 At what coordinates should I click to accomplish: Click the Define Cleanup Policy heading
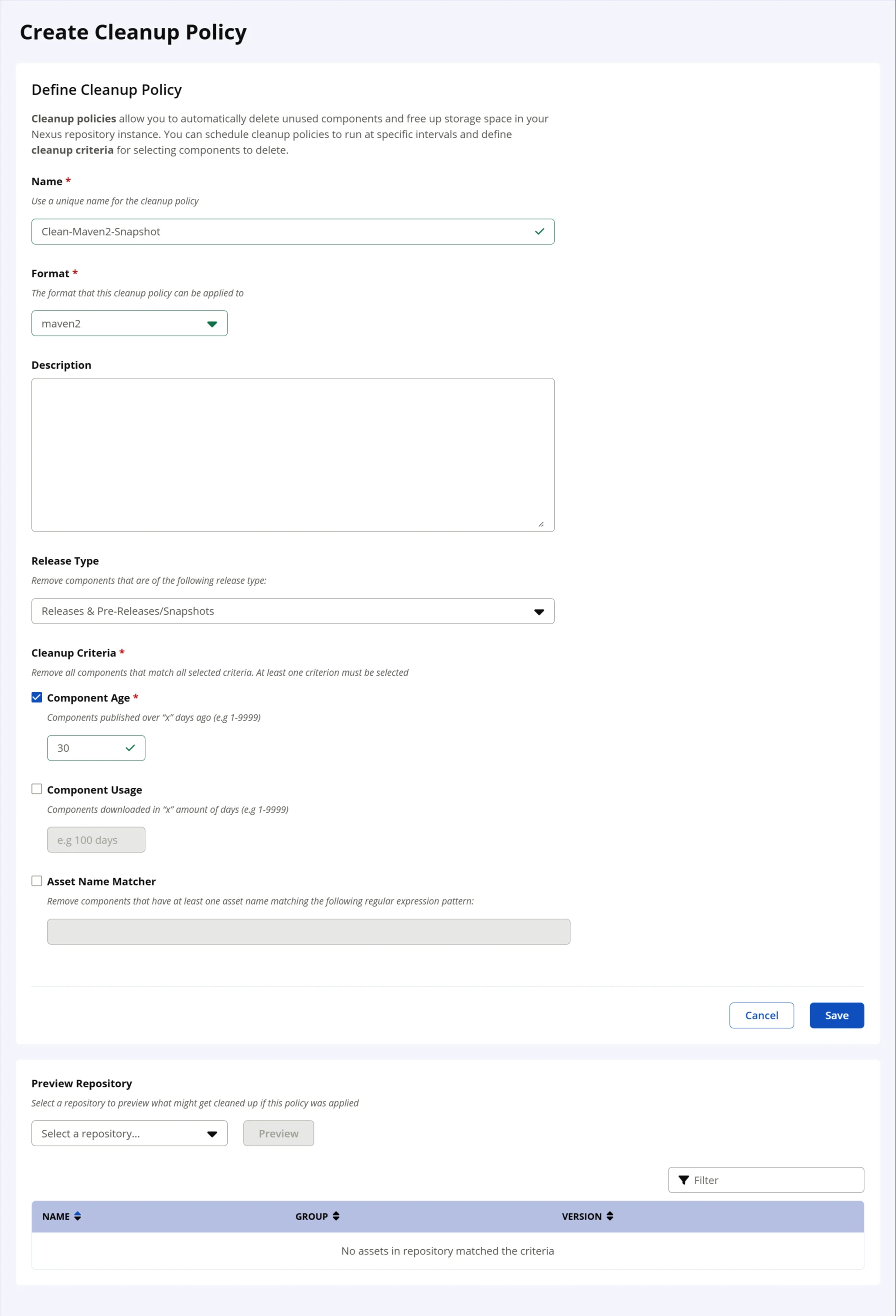point(106,90)
